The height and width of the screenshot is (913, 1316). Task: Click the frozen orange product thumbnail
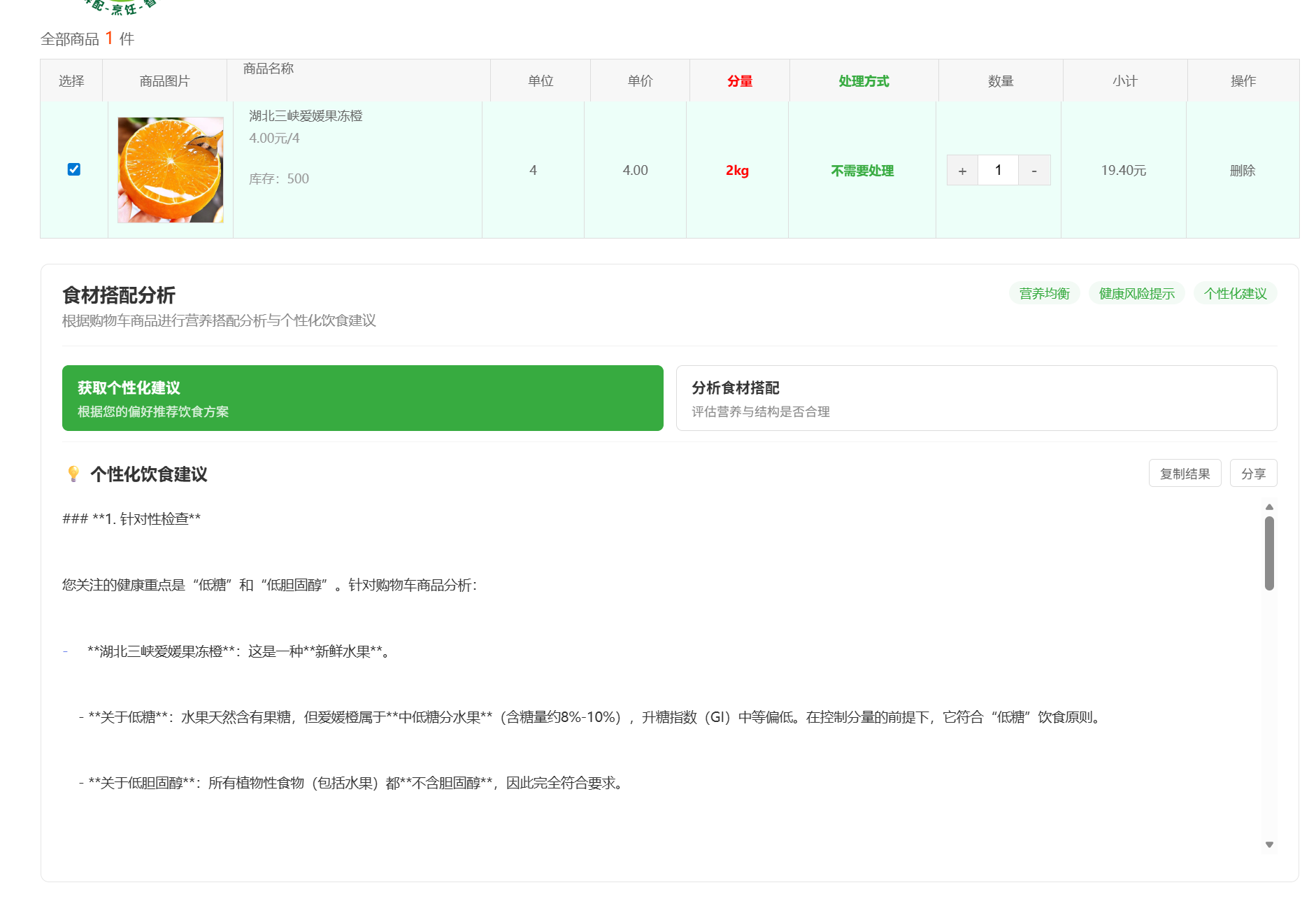click(169, 169)
